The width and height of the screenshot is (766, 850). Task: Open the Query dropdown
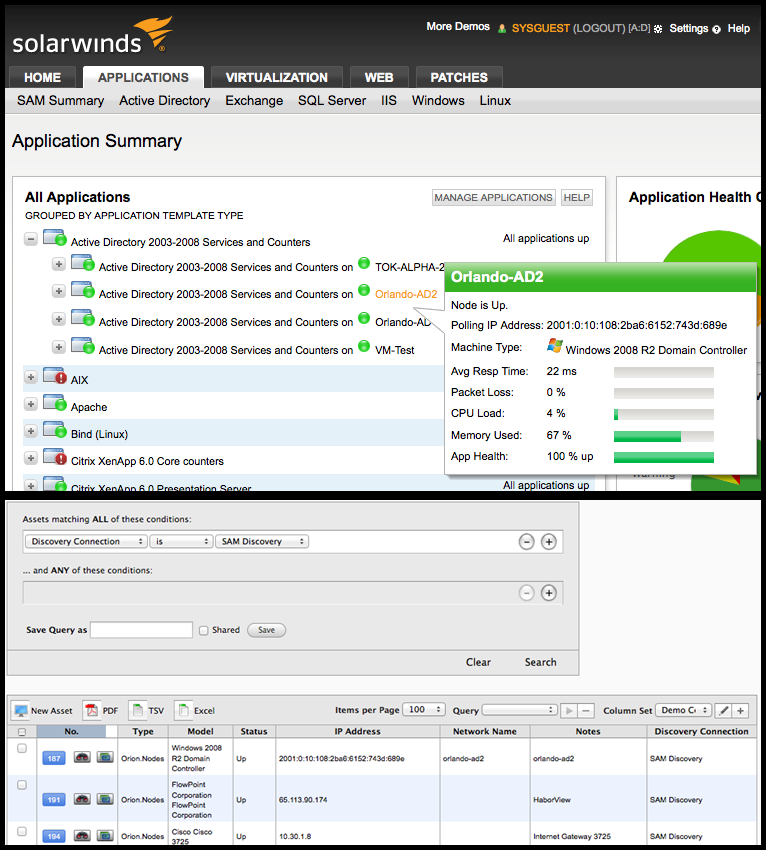pyautogui.click(x=519, y=710)
